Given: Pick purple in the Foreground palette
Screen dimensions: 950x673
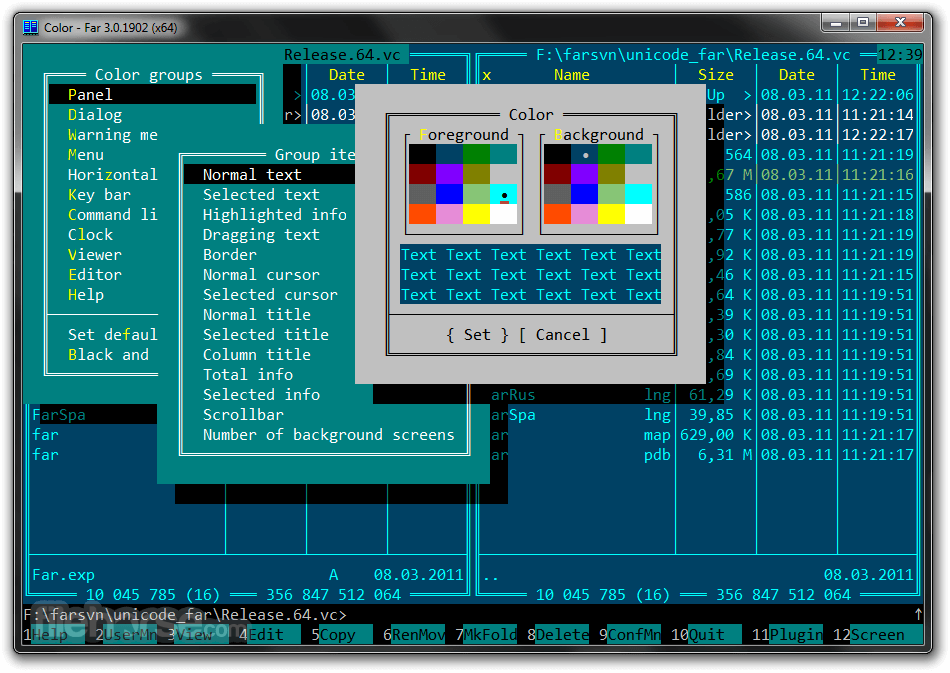Looking at the screenshot, I should tap(450, 174).
